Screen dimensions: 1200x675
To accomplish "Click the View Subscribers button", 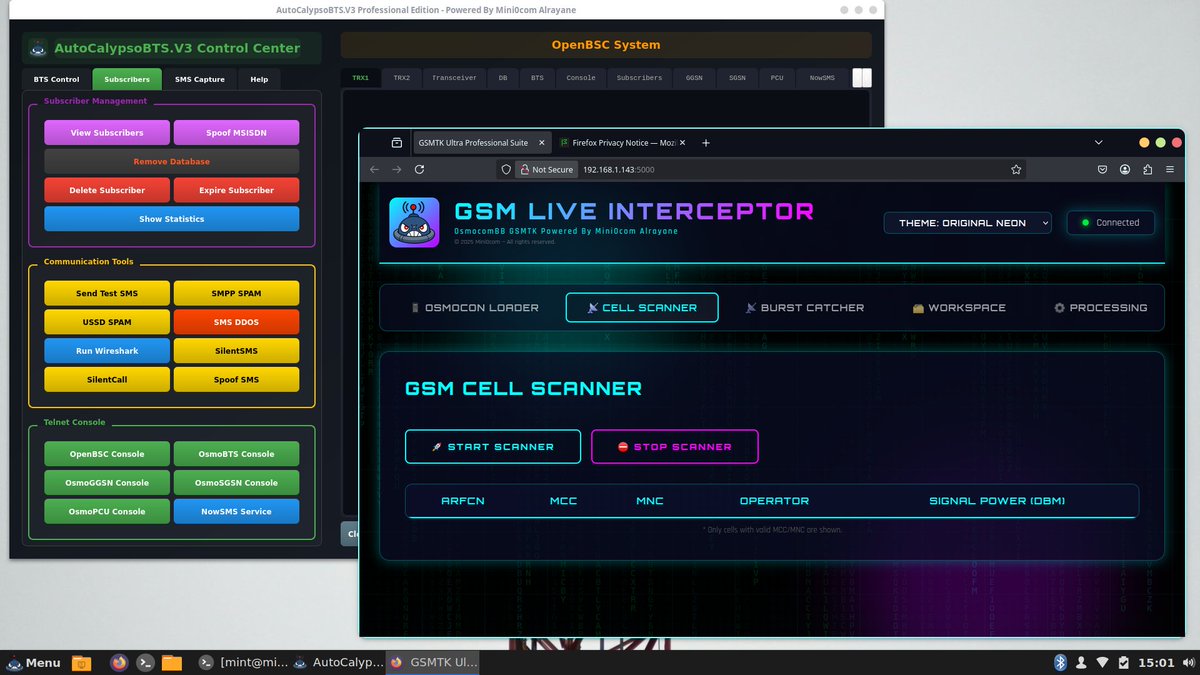I will [x=107, y=133].
